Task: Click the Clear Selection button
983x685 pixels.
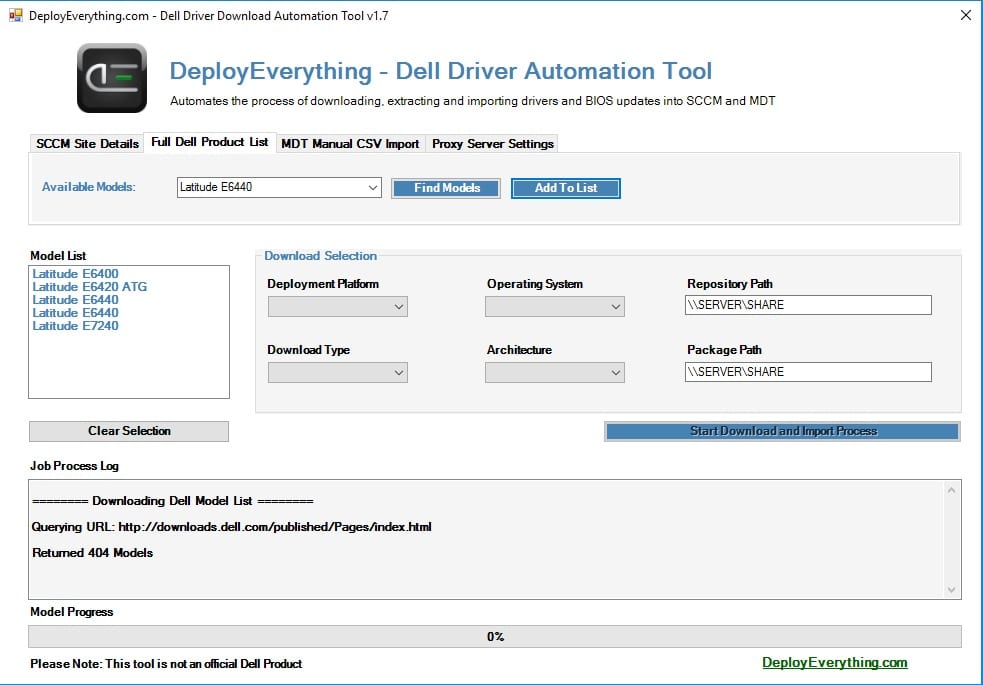Action: pos(129,431)
